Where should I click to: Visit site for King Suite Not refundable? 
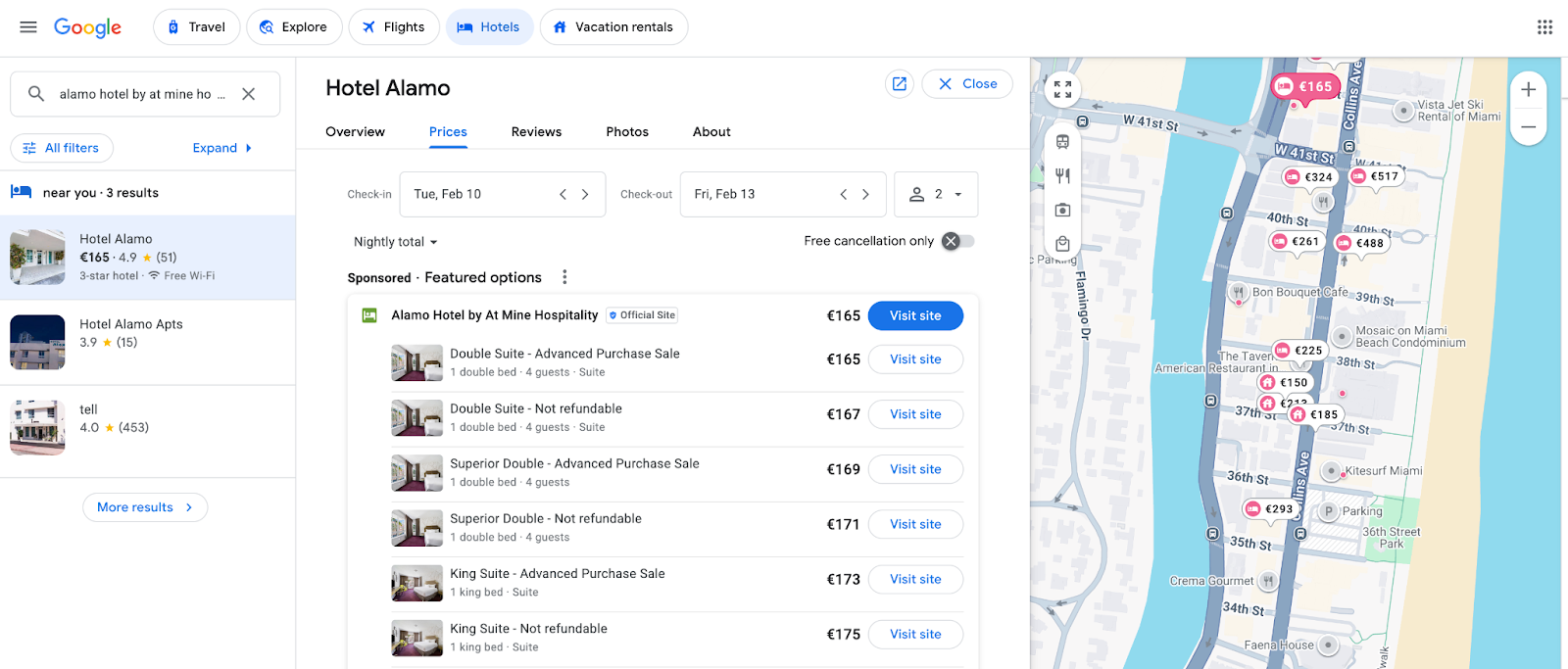coord(915,635)
